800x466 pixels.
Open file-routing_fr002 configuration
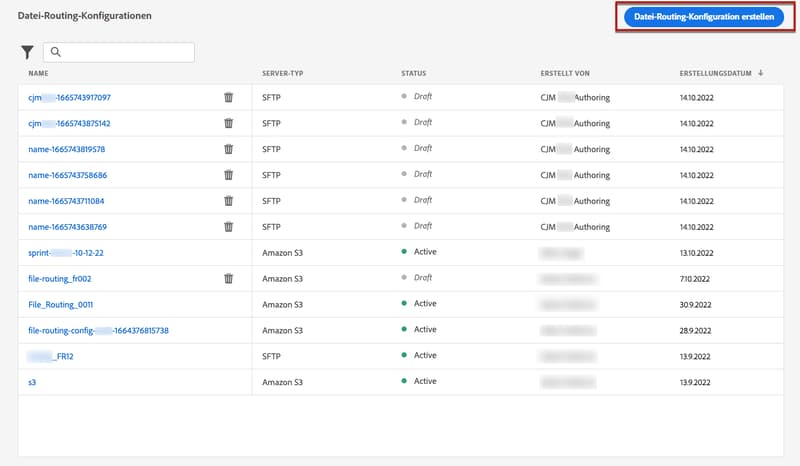coord(60,279)
